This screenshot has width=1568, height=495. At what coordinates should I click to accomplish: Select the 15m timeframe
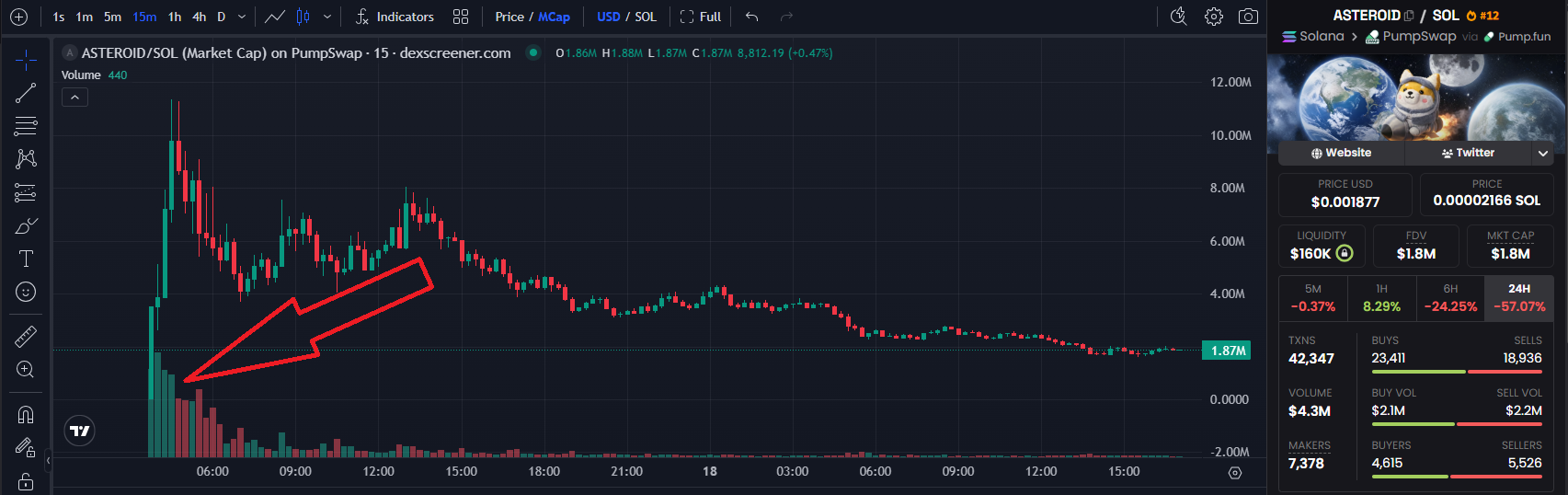[144, 17]
